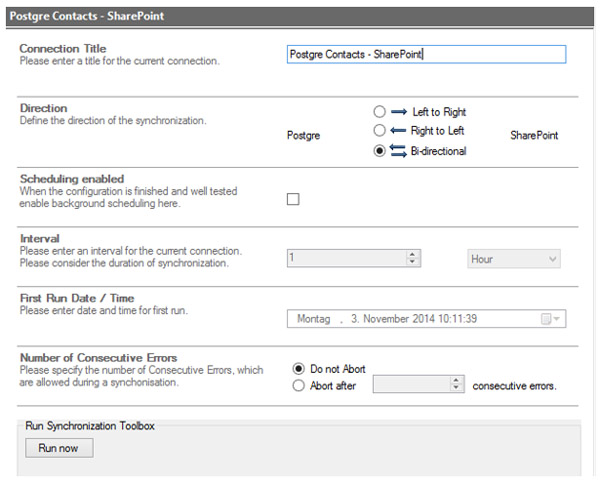Increase Interval using the up spinner arrow
600x484 pixels.
point(412,254)
